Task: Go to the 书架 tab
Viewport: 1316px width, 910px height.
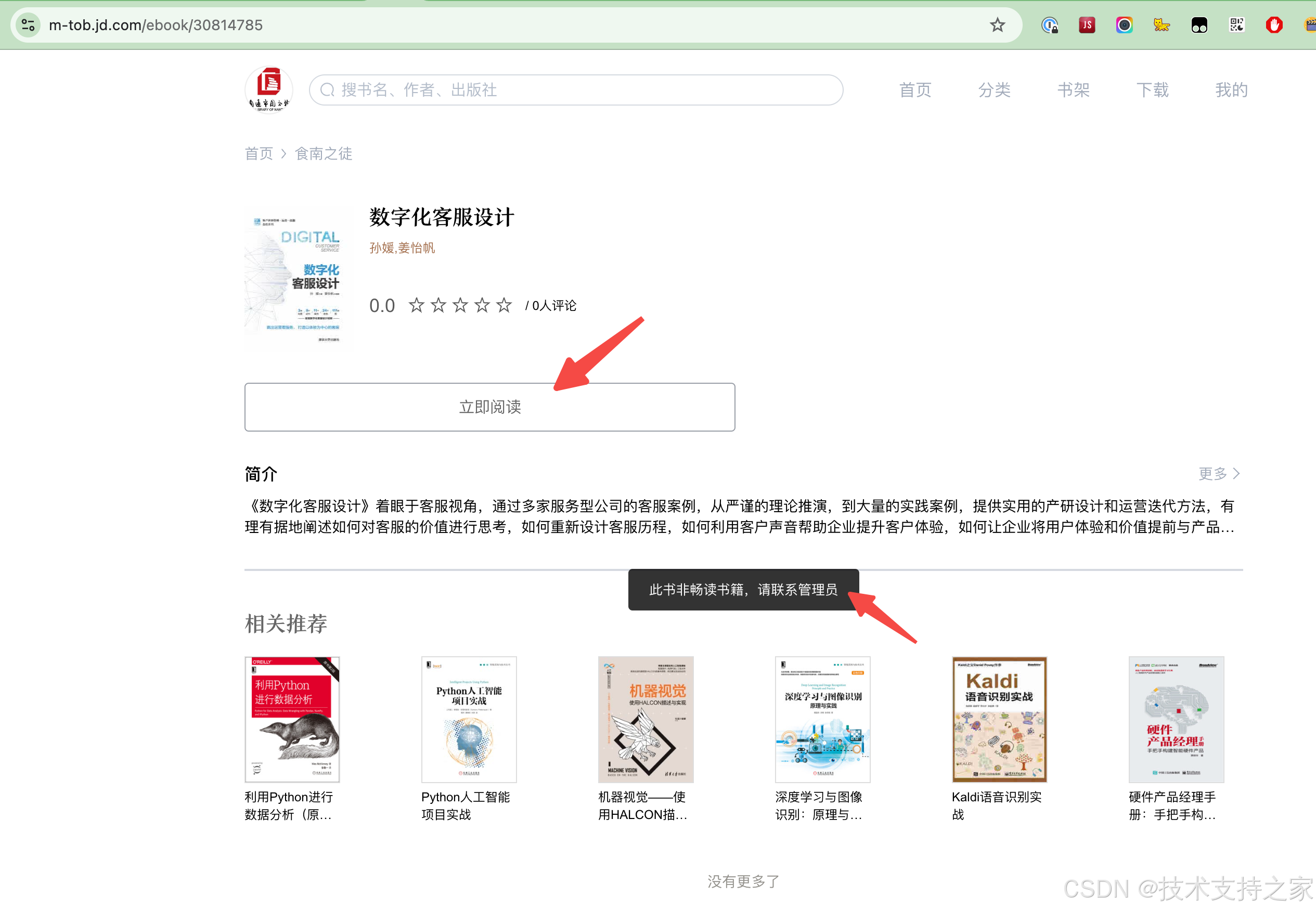Action: (x=1073, y=90)
